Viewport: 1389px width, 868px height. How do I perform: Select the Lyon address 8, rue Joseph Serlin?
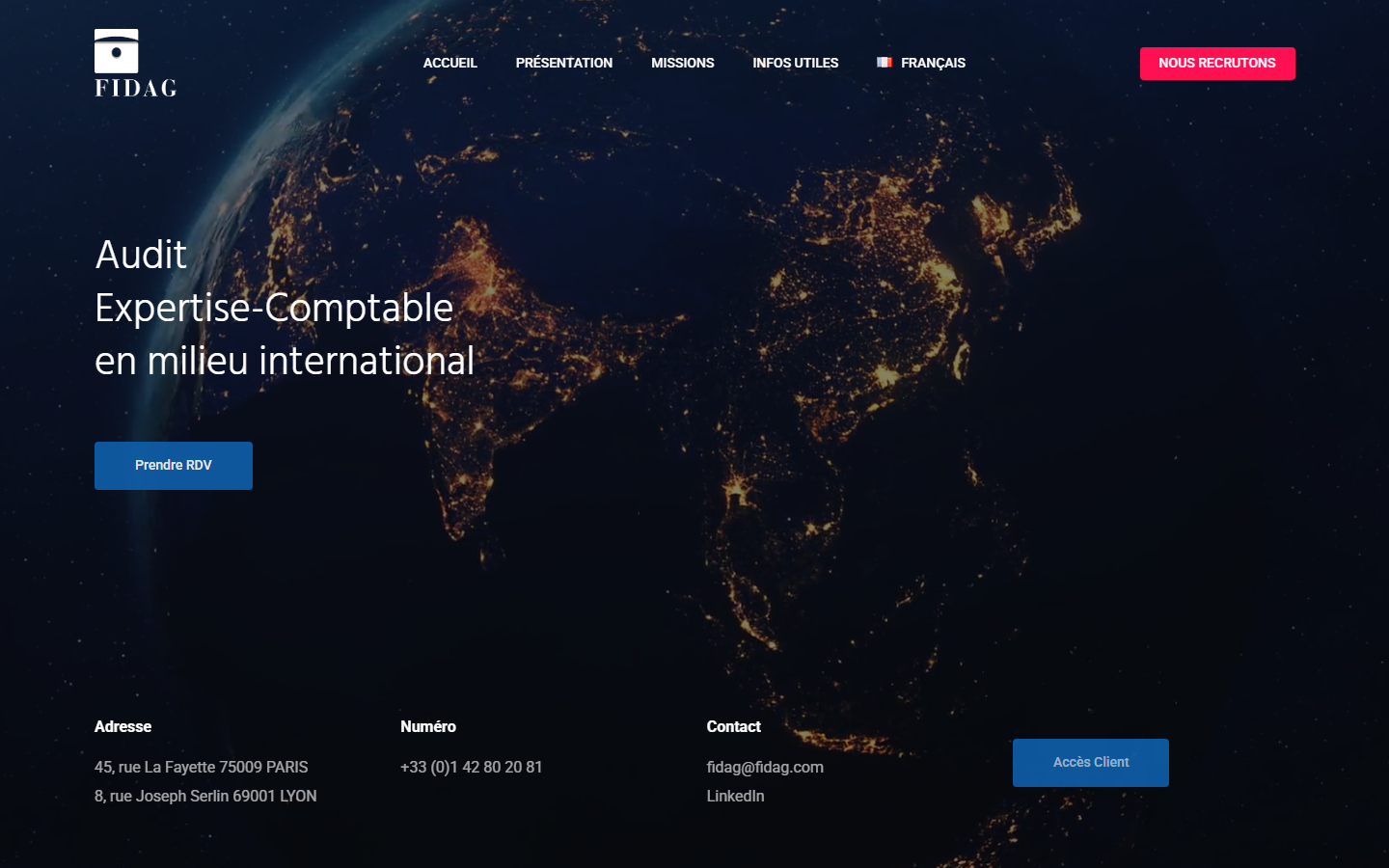pos(205,797)
